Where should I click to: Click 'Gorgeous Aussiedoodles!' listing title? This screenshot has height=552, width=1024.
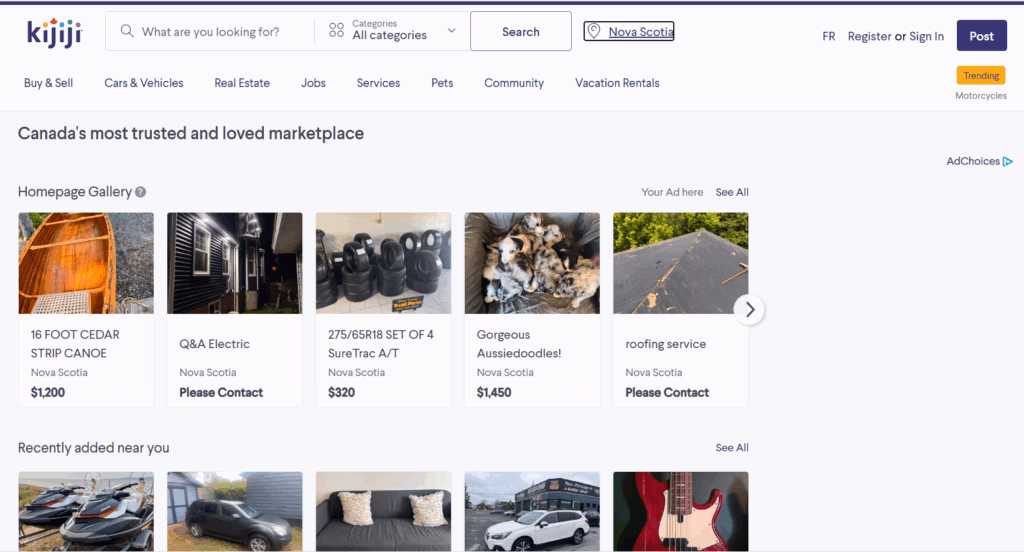519,344
